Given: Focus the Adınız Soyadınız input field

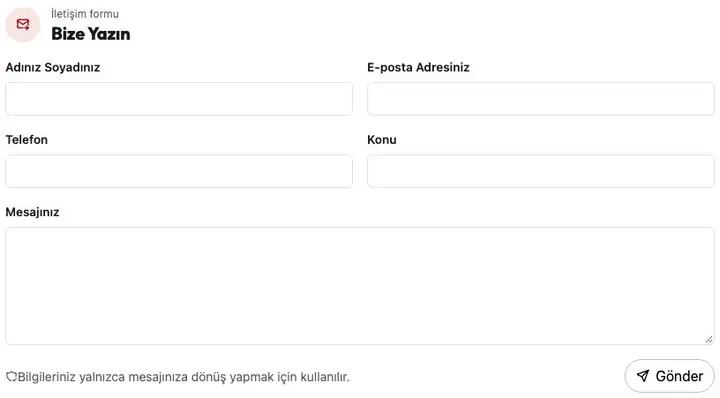Looking at the screenshot, I should (x=179, y=99).
